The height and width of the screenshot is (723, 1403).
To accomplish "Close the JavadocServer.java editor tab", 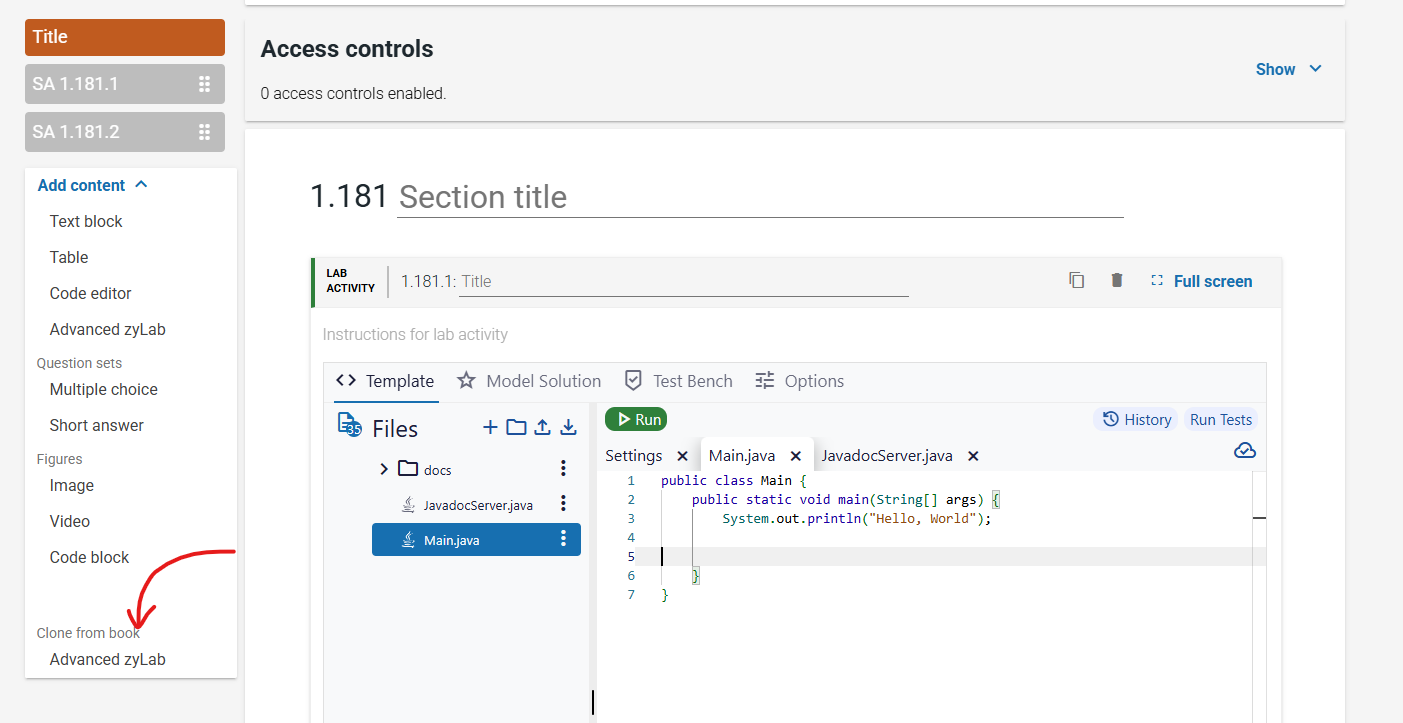I will tap(973, 456).
